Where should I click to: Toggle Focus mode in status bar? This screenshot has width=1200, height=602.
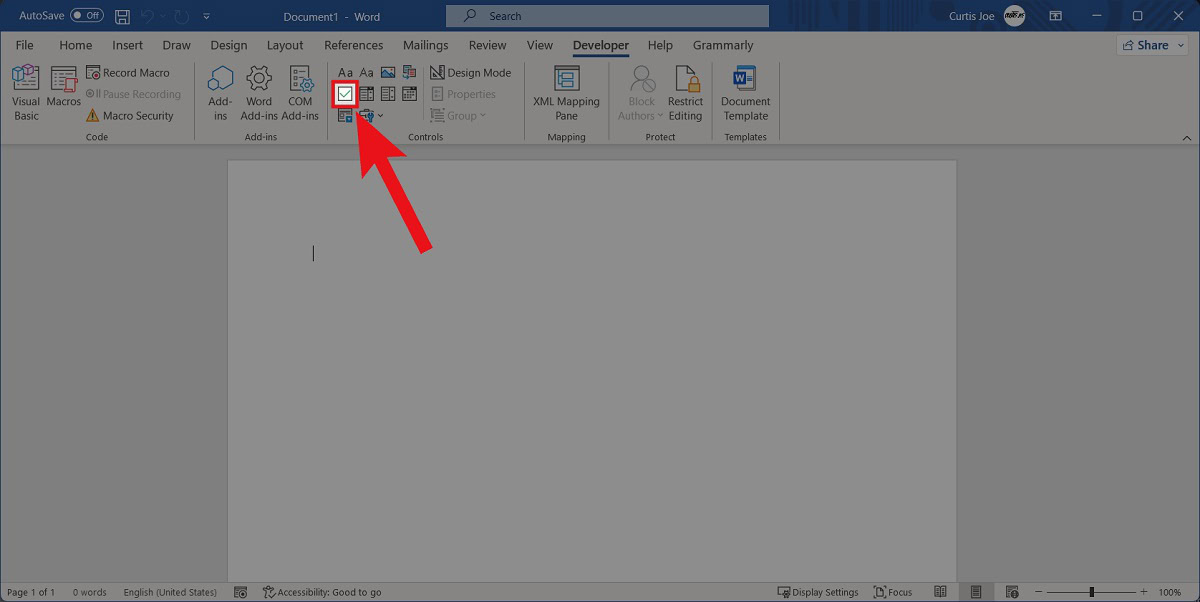pos(893,592)
